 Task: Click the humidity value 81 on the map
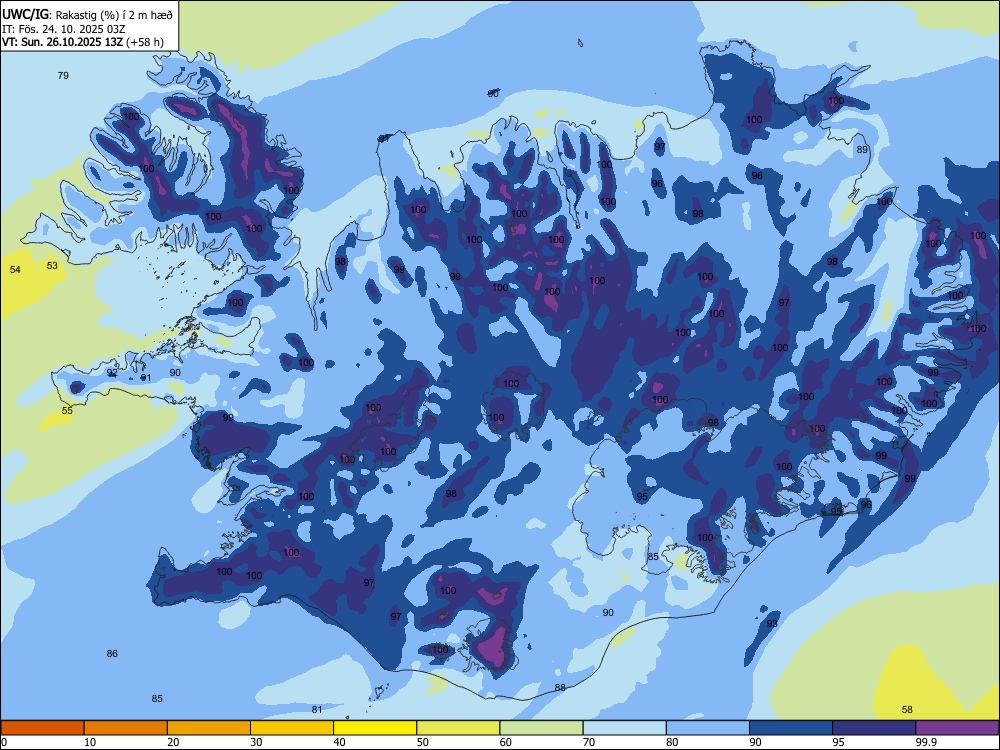pos(317,709)
